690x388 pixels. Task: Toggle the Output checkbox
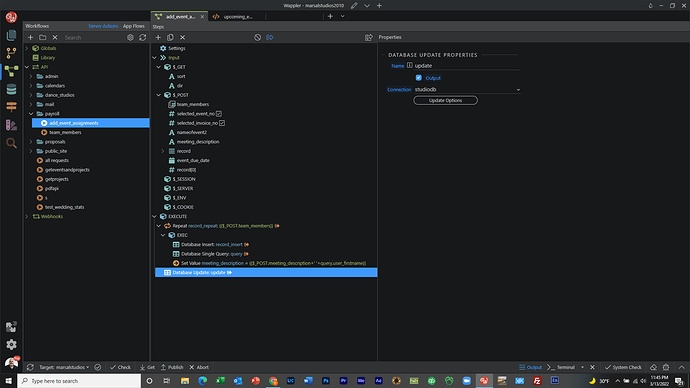[x=418, y=78]
